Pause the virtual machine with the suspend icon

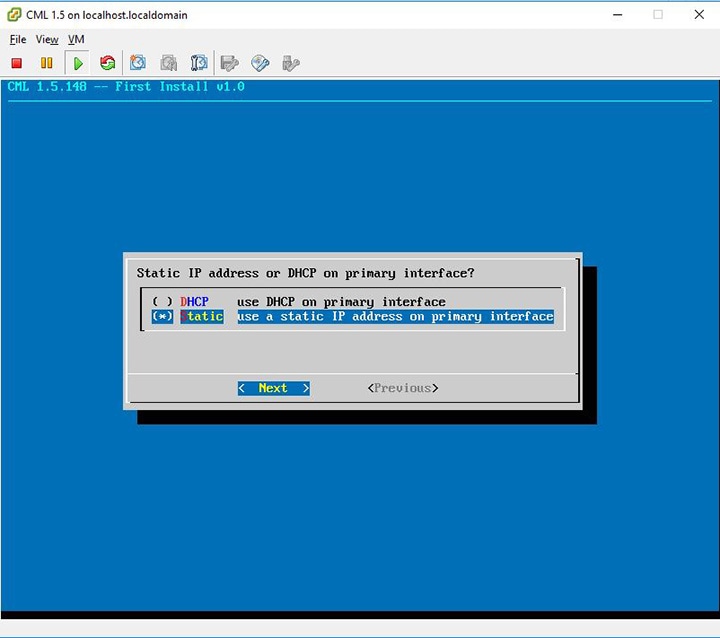(46, 63)
